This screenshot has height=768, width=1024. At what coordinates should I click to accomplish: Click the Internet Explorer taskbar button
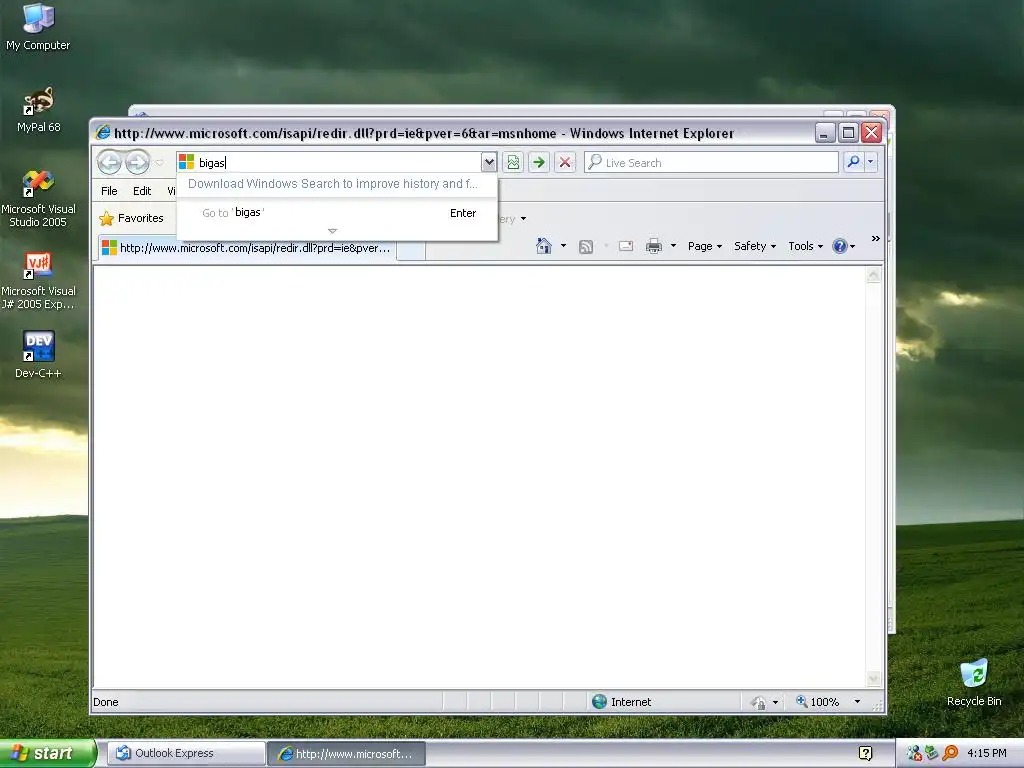pyautogui.click(x=347, y=754)
